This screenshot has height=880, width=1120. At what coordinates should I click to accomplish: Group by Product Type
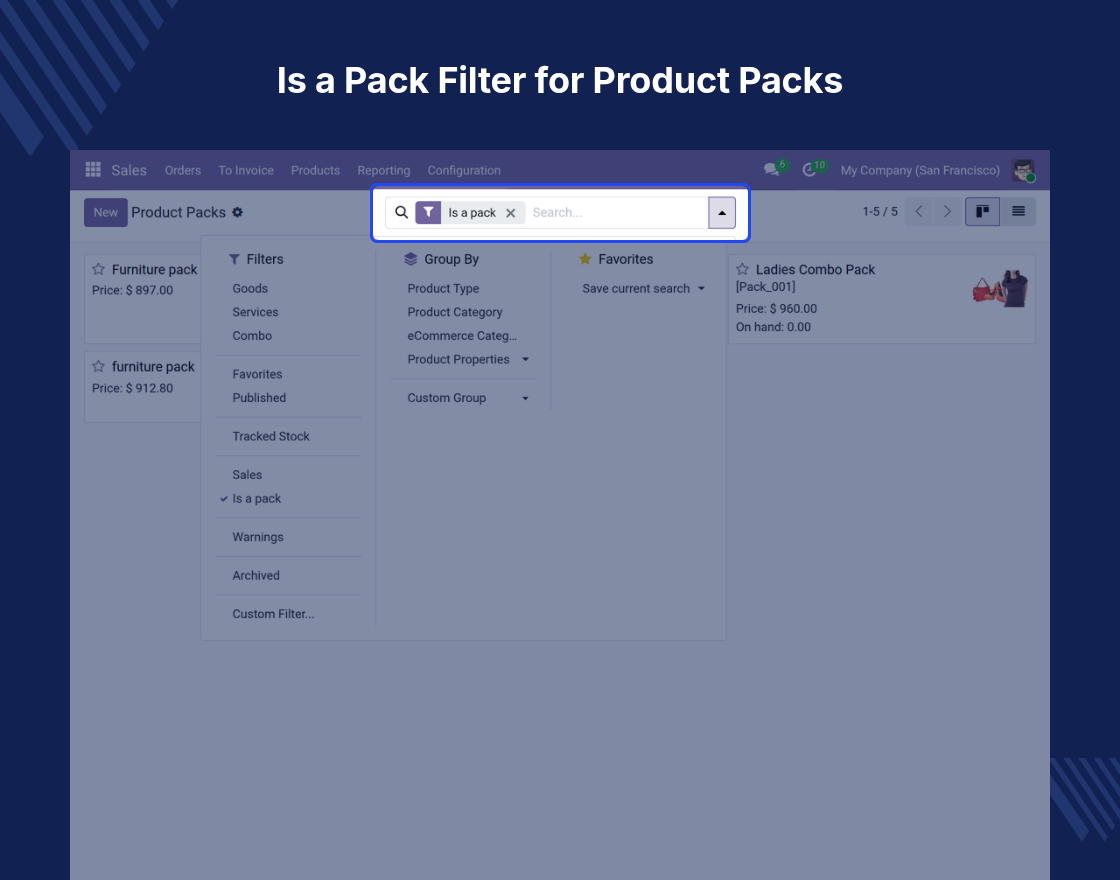tap(444, 289)
